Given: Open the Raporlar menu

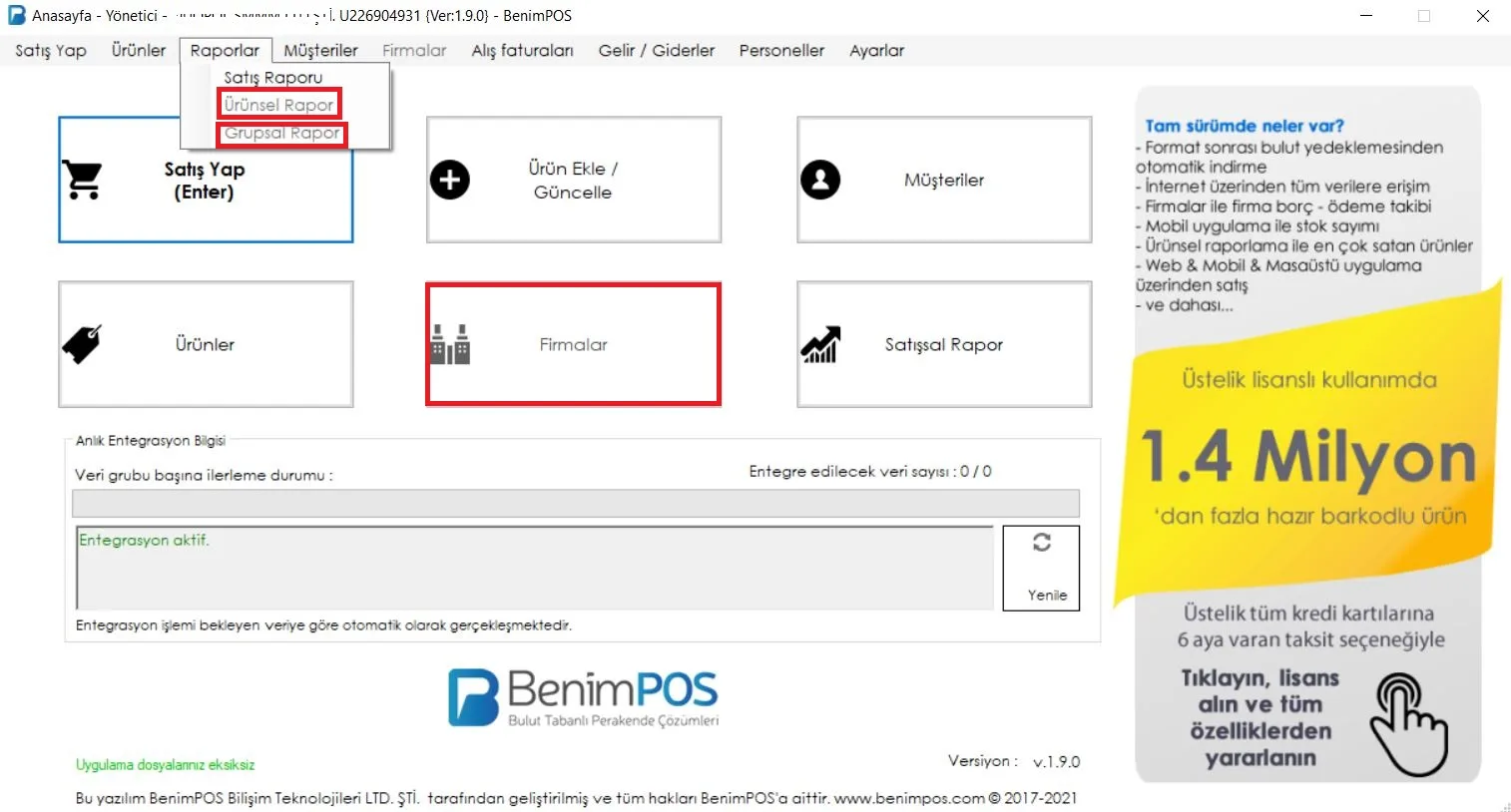Looking at the screenshot, I should pos(225,50).
